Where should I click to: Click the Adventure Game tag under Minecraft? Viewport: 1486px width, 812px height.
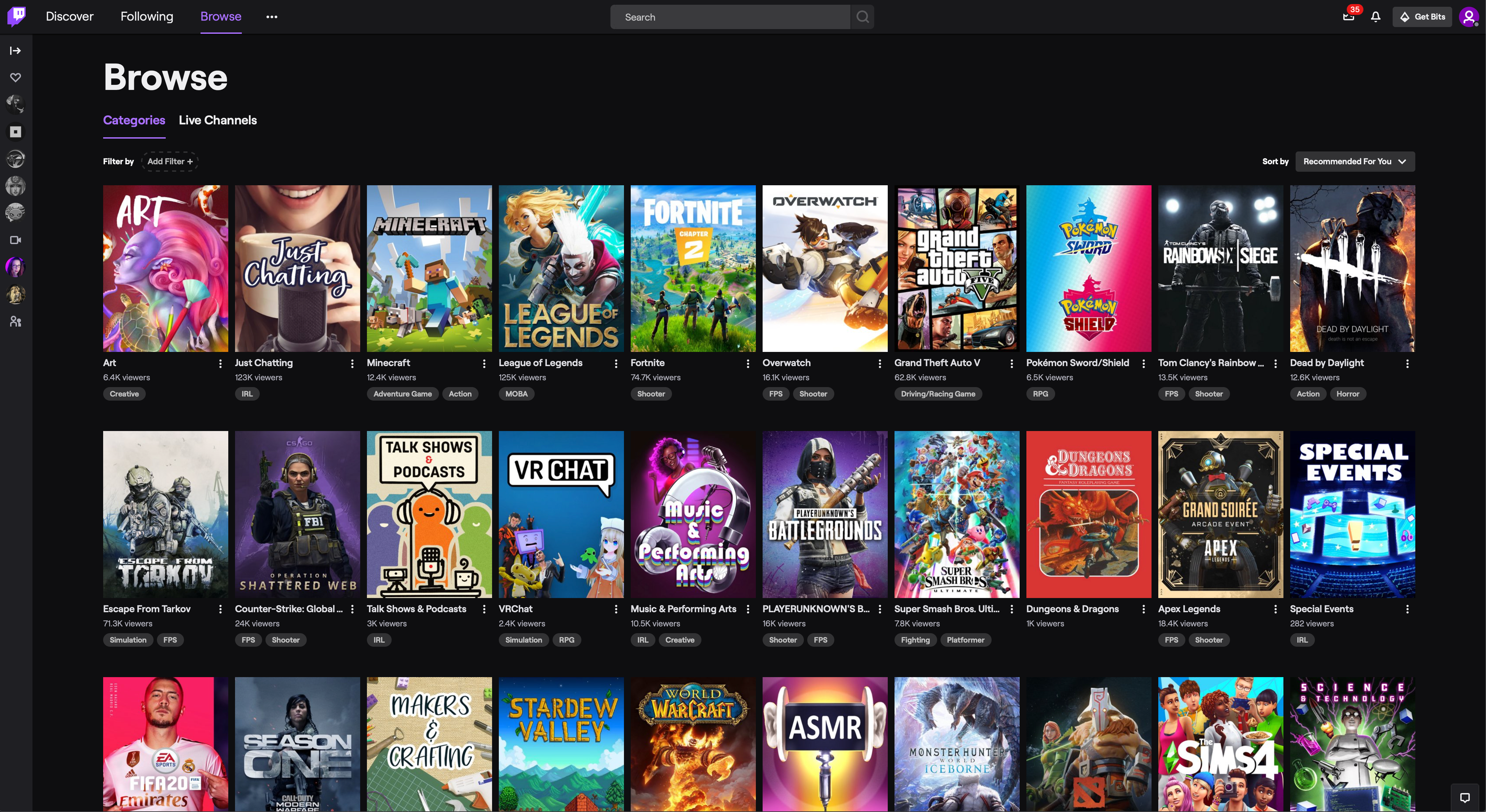click(x=403, y=394)
